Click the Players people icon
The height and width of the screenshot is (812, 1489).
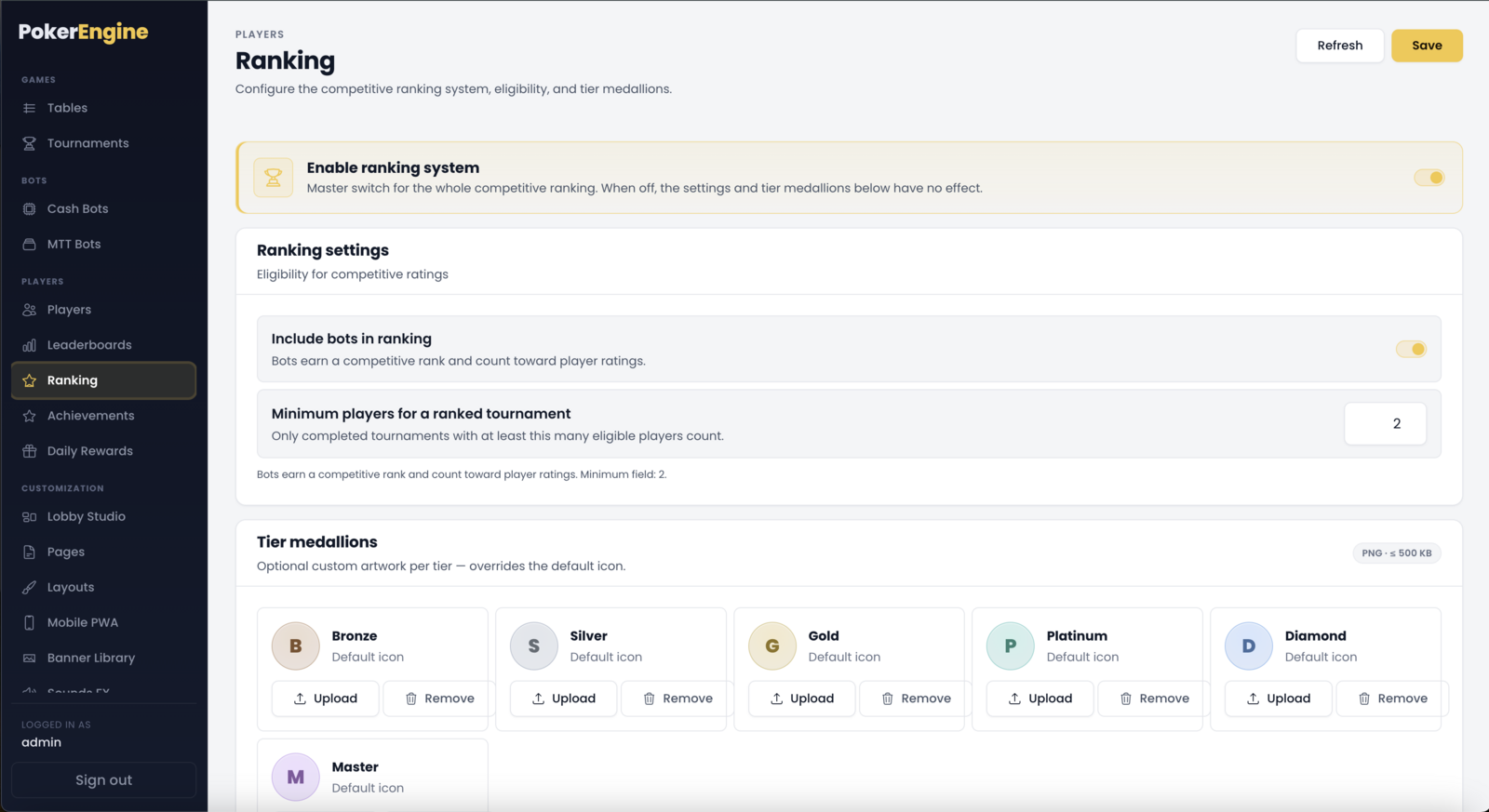[x=29, y=310]
